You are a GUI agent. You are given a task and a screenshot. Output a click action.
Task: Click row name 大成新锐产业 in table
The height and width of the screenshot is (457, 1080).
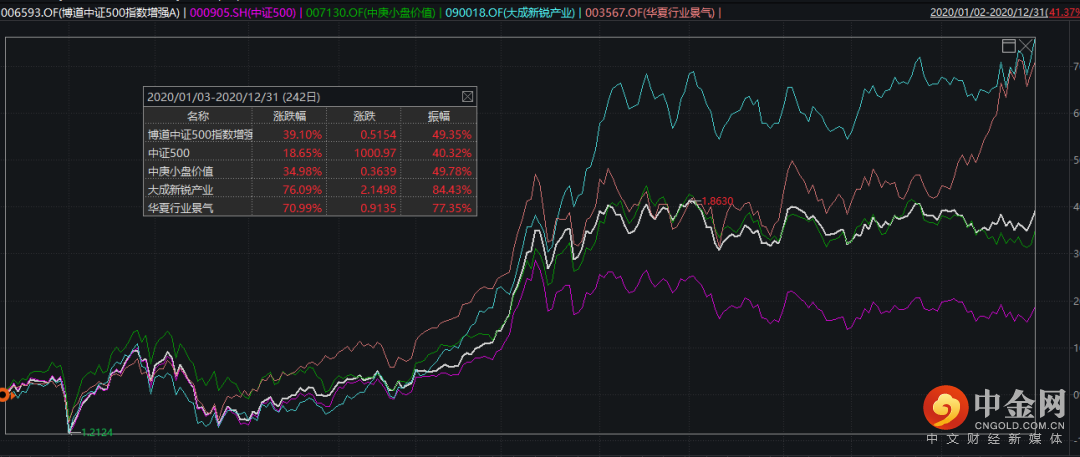coord(180,190)
